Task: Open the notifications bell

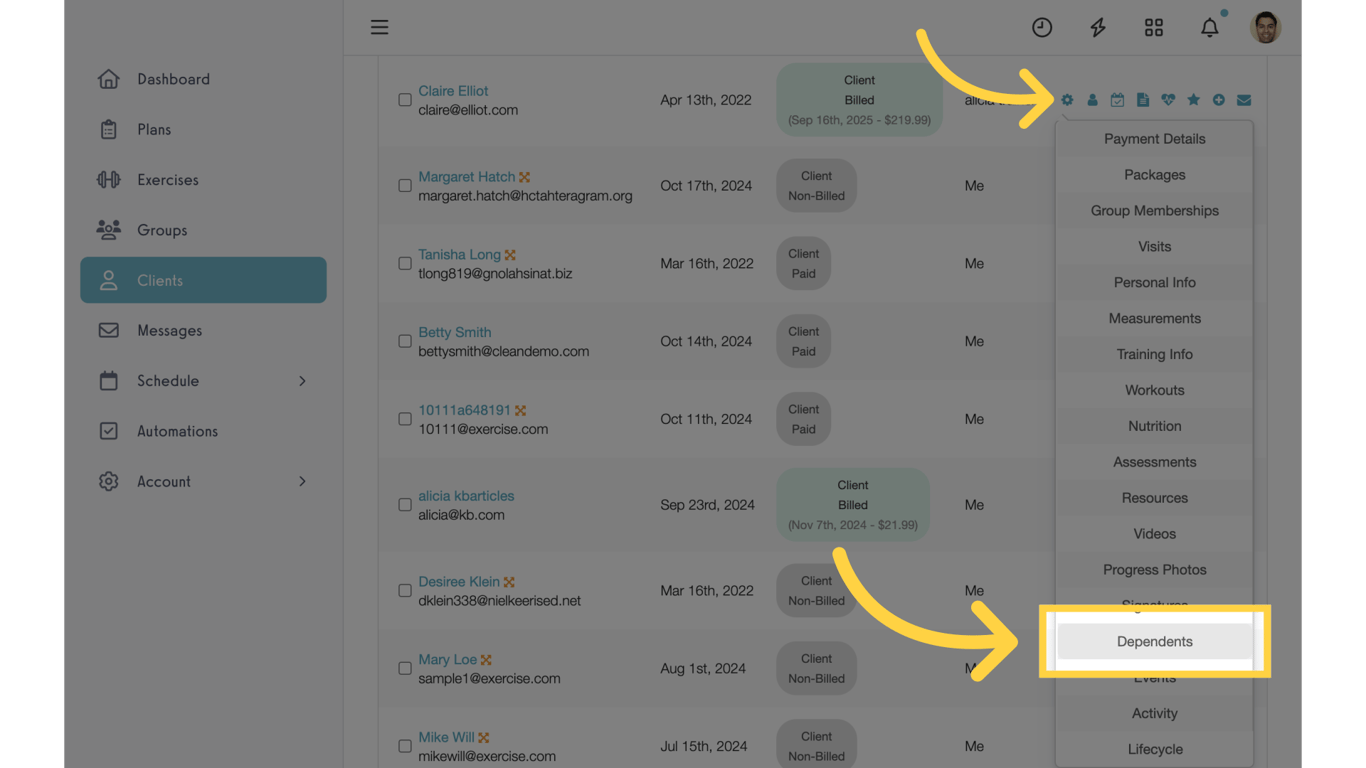Action: click(1210, 27)
